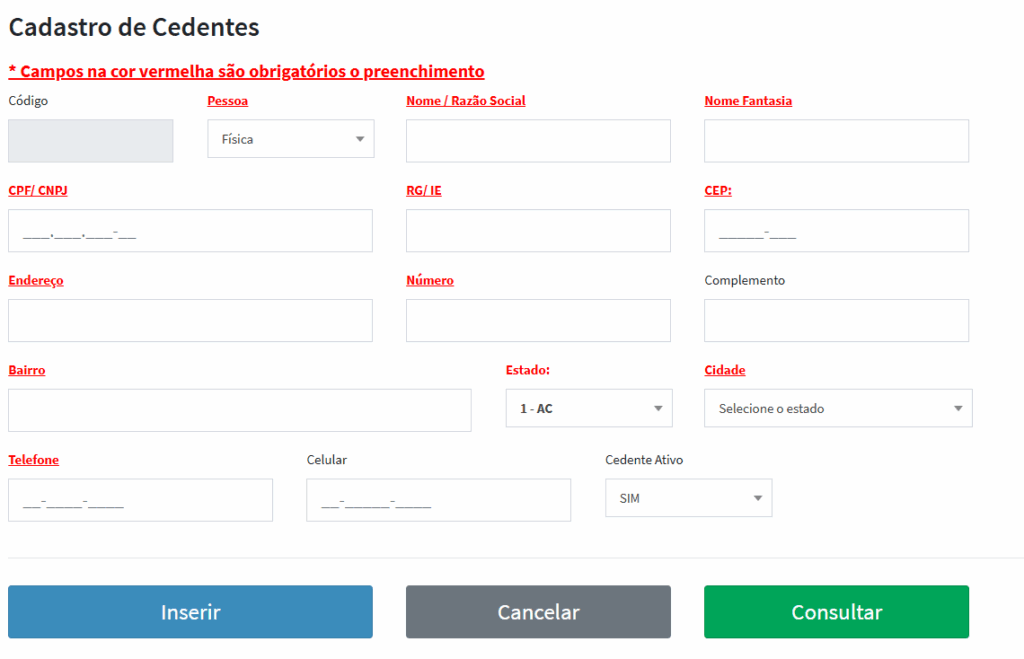Open the Cidade dropdown list
The width and height of the screenshot is (1024, 659).
[x=838, y=408]
